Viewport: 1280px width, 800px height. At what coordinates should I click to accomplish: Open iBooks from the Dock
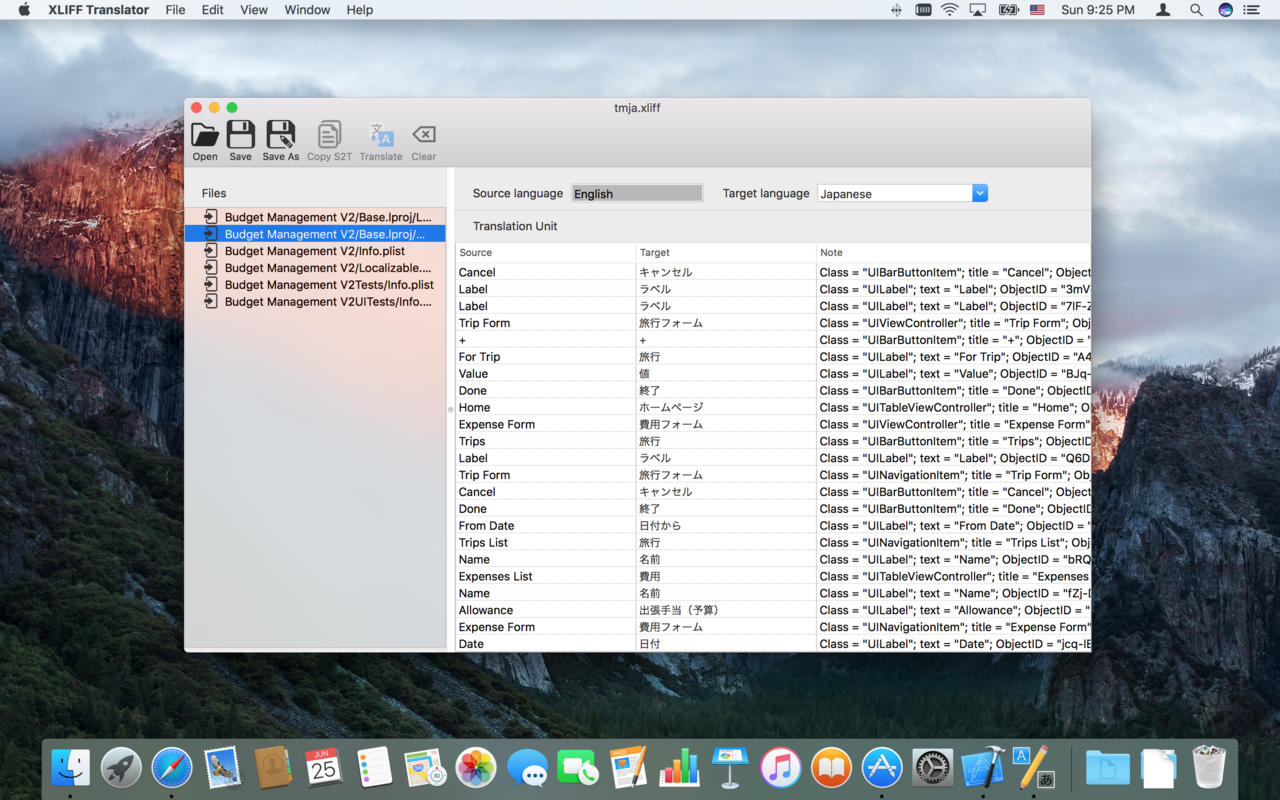point(831,768)
